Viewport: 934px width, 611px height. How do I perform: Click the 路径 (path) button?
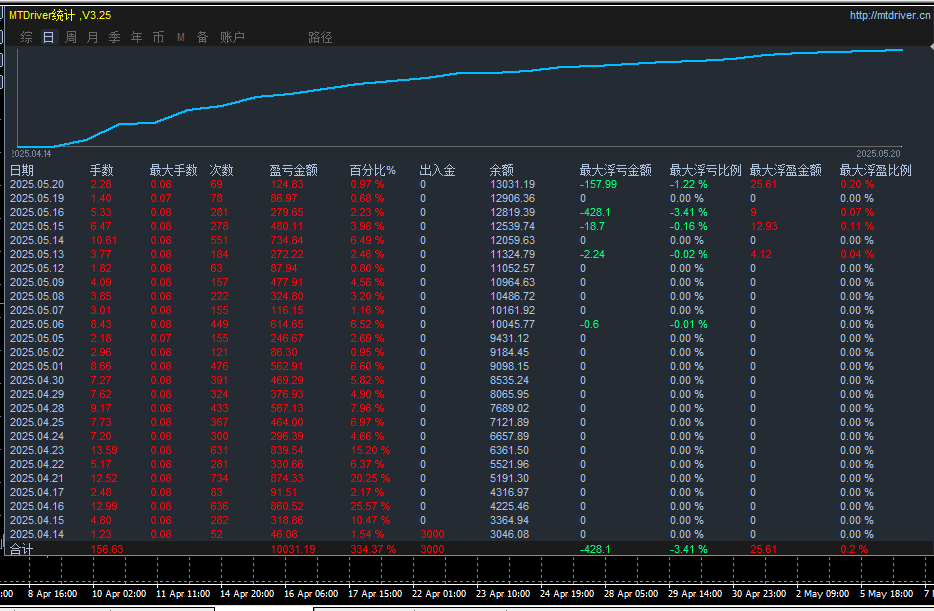tap(320, 37)
